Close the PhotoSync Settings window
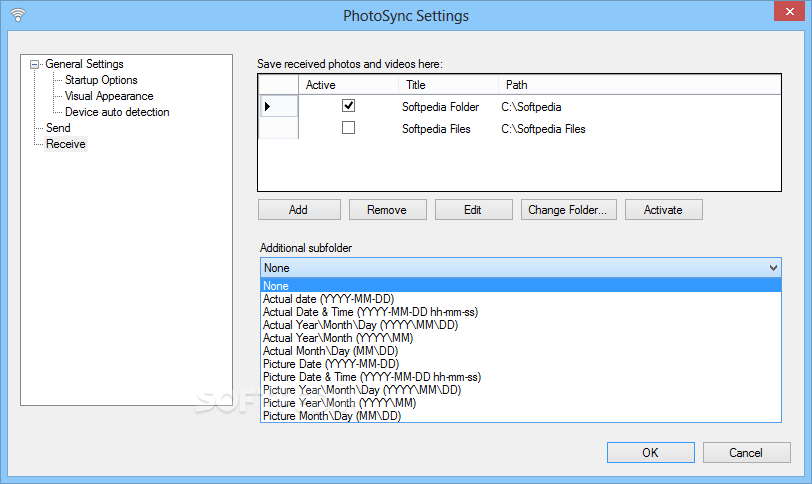812x484 pixels. point(789,11)
